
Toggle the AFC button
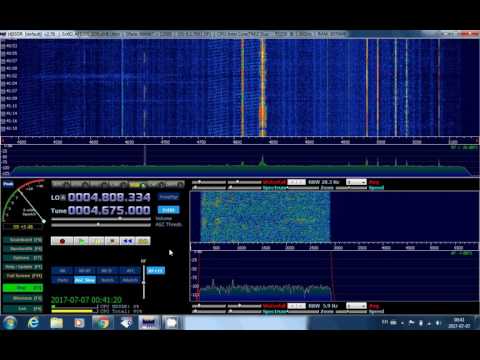[x=130, y=271]
